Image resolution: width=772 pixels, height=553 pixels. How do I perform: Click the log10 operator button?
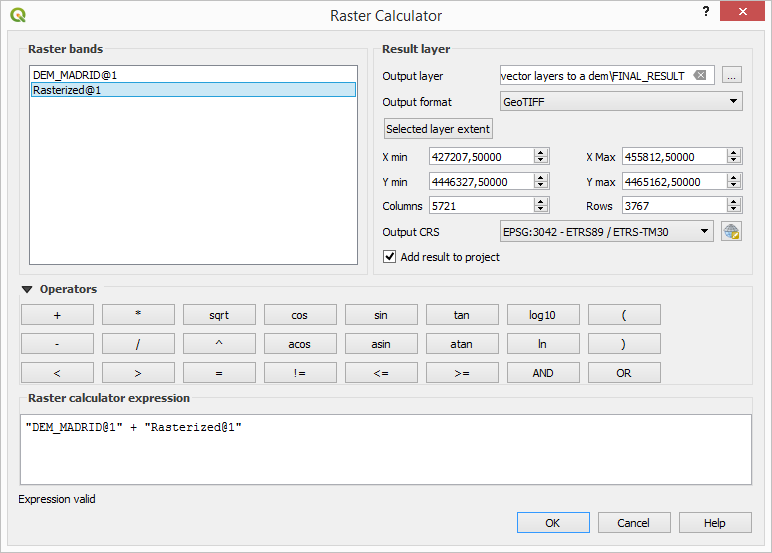coord(543,315)
